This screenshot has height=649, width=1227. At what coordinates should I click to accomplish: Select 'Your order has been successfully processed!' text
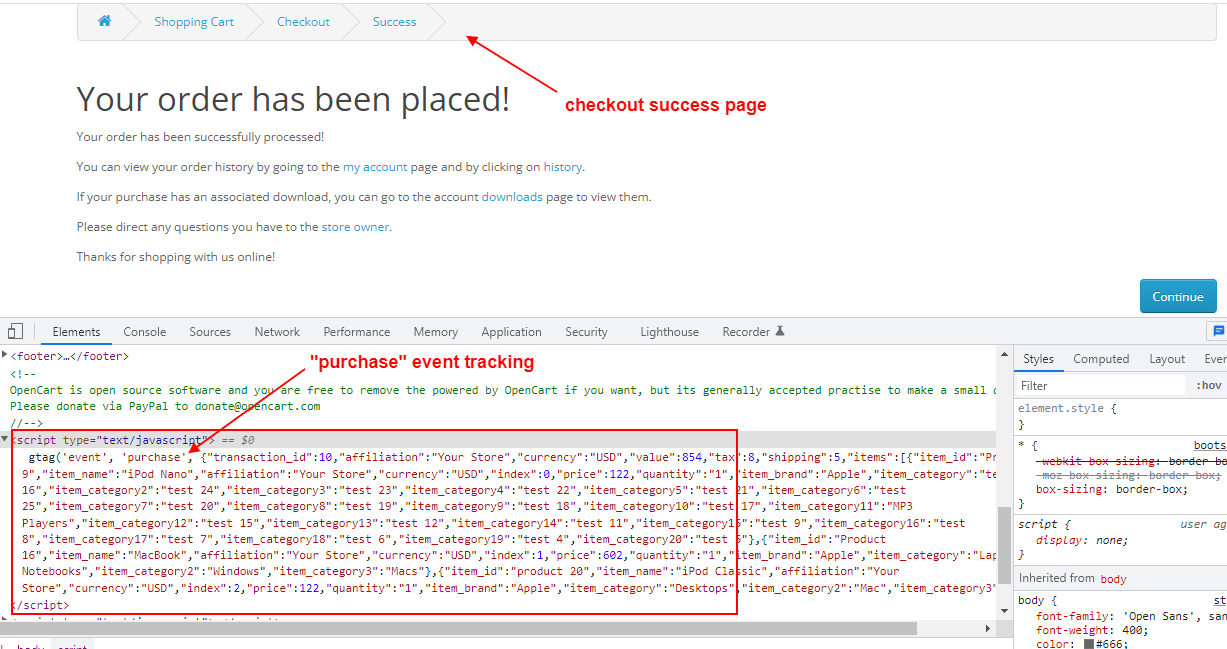200,137
